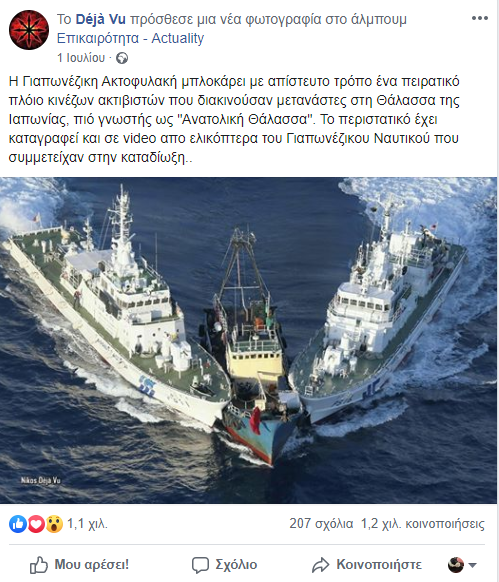Open the Επικαιρότητα - Actuality album link
Viewport: 499px width, 582px height.
[130, 38]
